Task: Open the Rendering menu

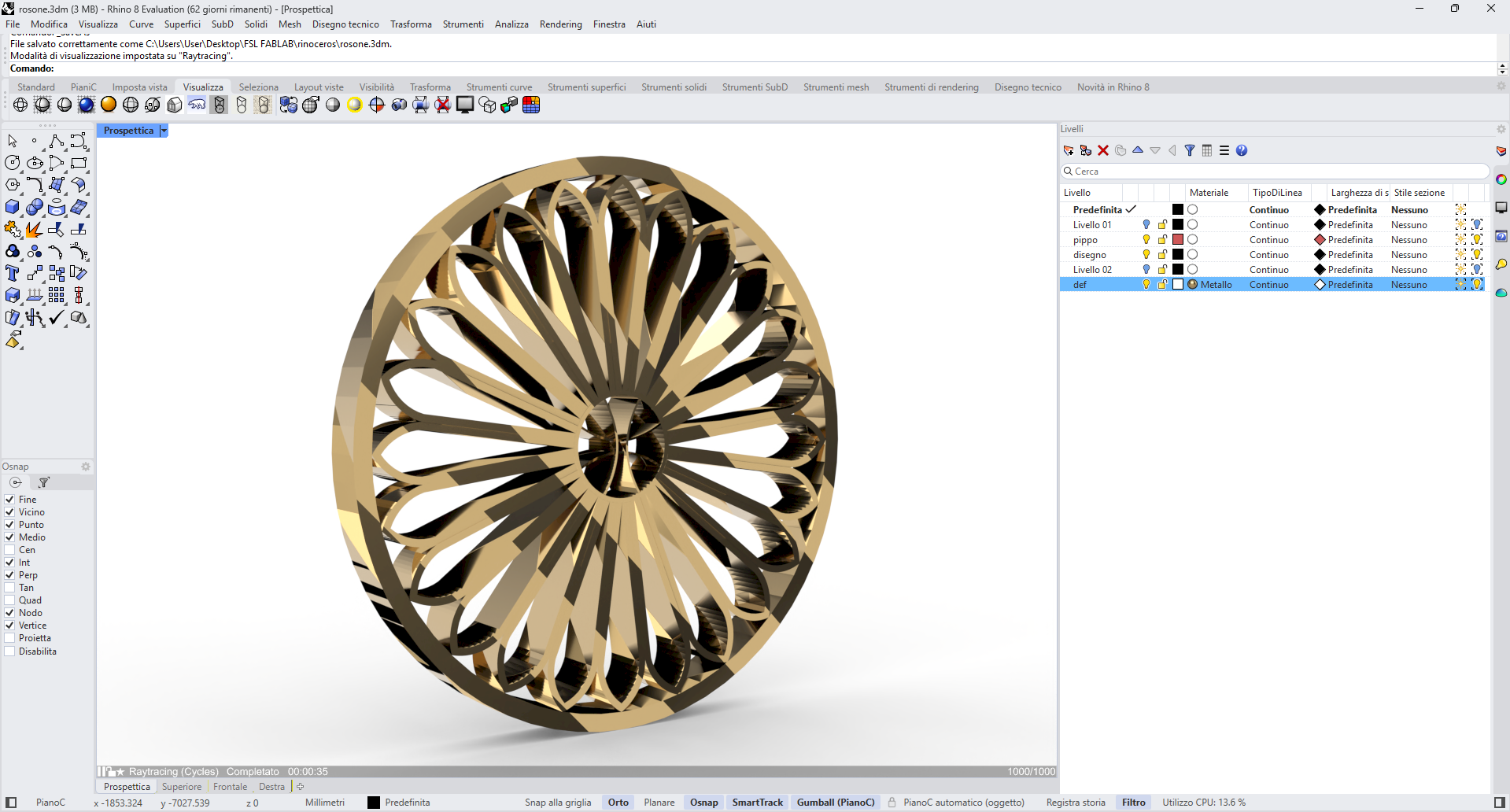Action: coord(560,24)
